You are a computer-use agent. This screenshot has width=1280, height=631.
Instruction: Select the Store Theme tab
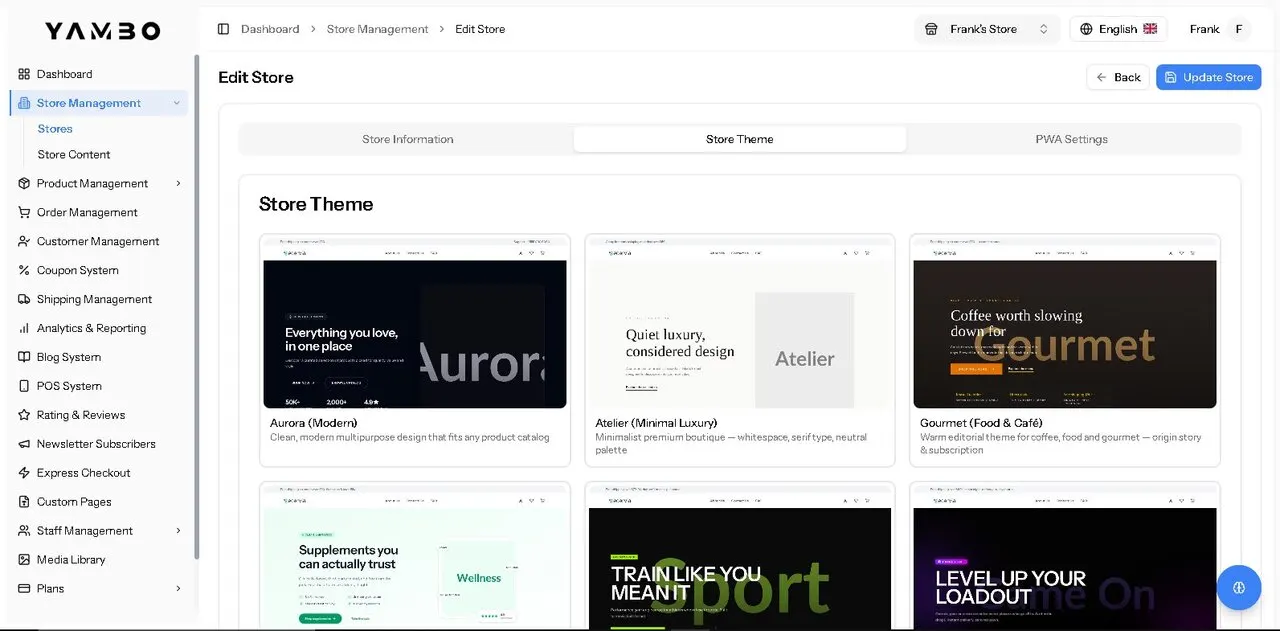point(740,139)
